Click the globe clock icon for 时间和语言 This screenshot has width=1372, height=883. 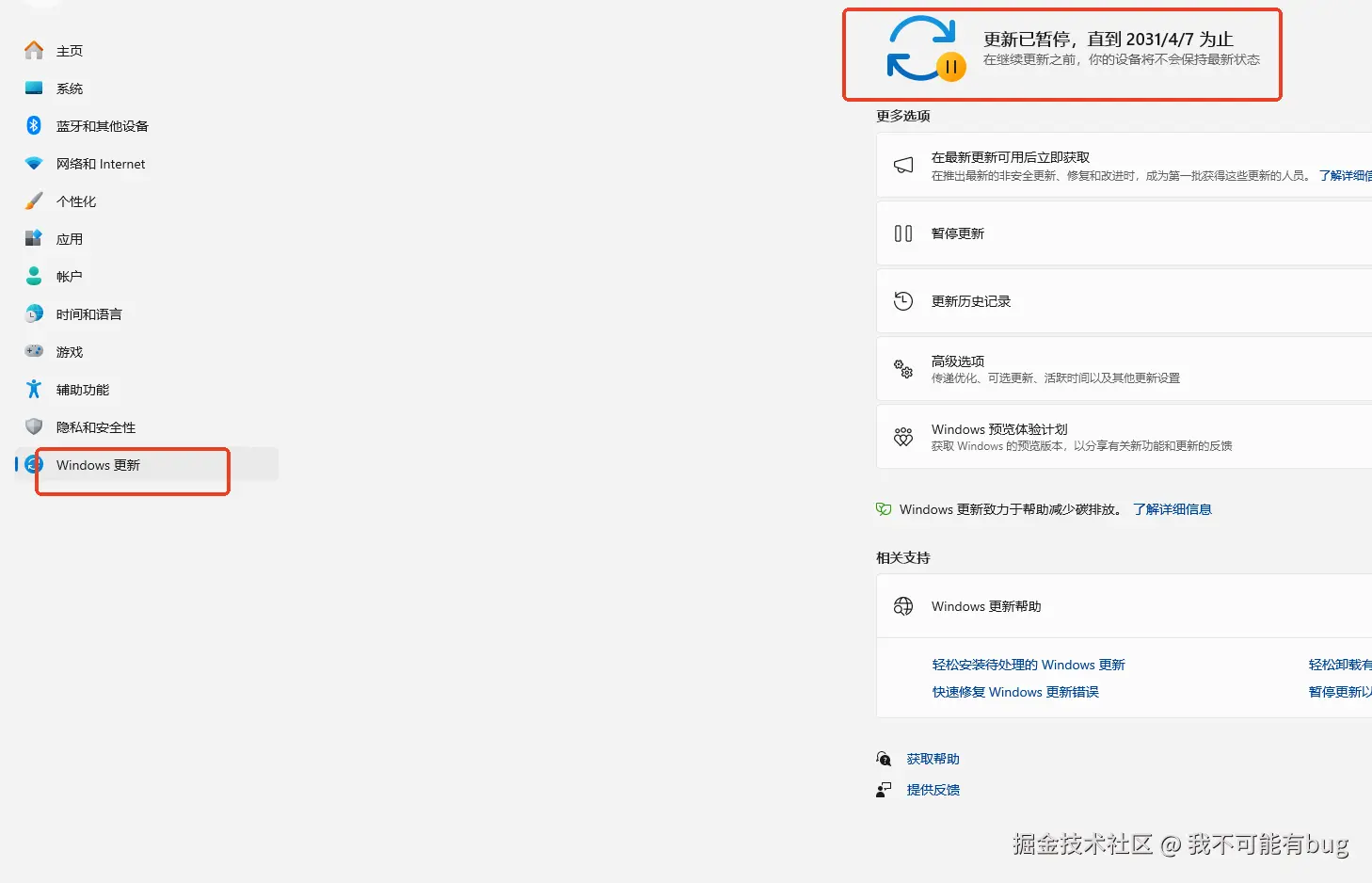pos(34,313)
